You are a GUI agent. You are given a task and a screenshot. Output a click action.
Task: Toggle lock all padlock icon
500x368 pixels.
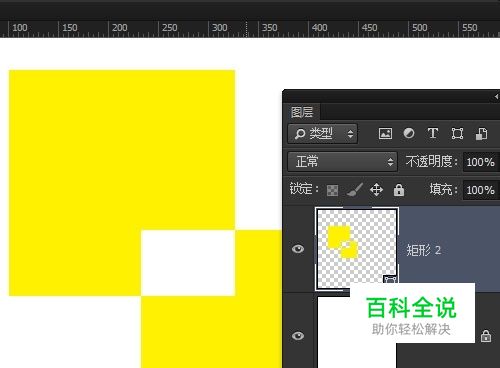point(399,190)
